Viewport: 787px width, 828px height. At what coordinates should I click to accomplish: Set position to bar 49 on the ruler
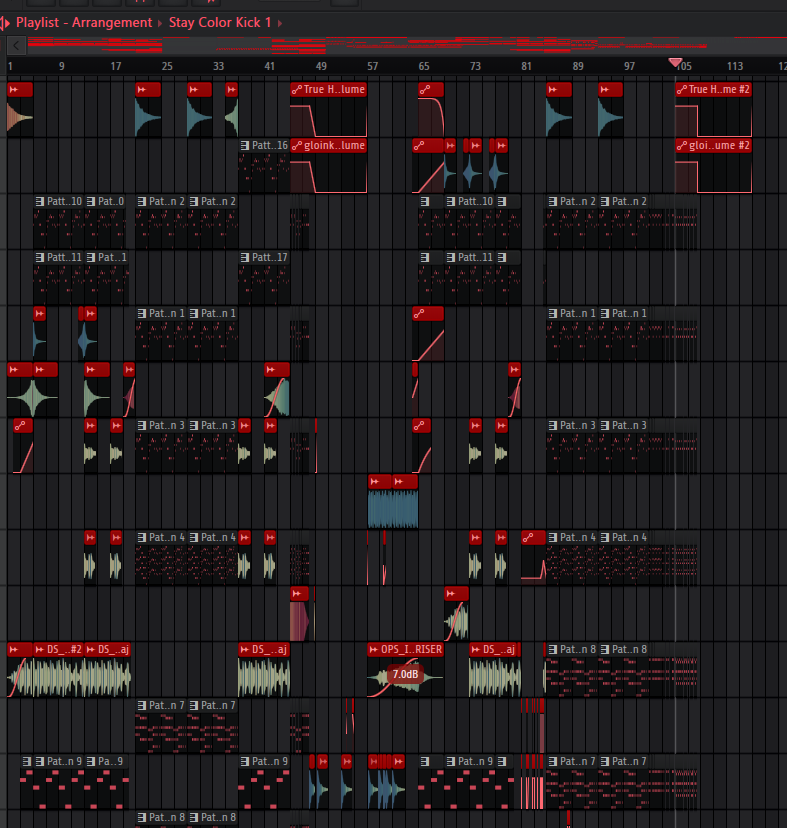pyautogui.click(x=321, y=67)
